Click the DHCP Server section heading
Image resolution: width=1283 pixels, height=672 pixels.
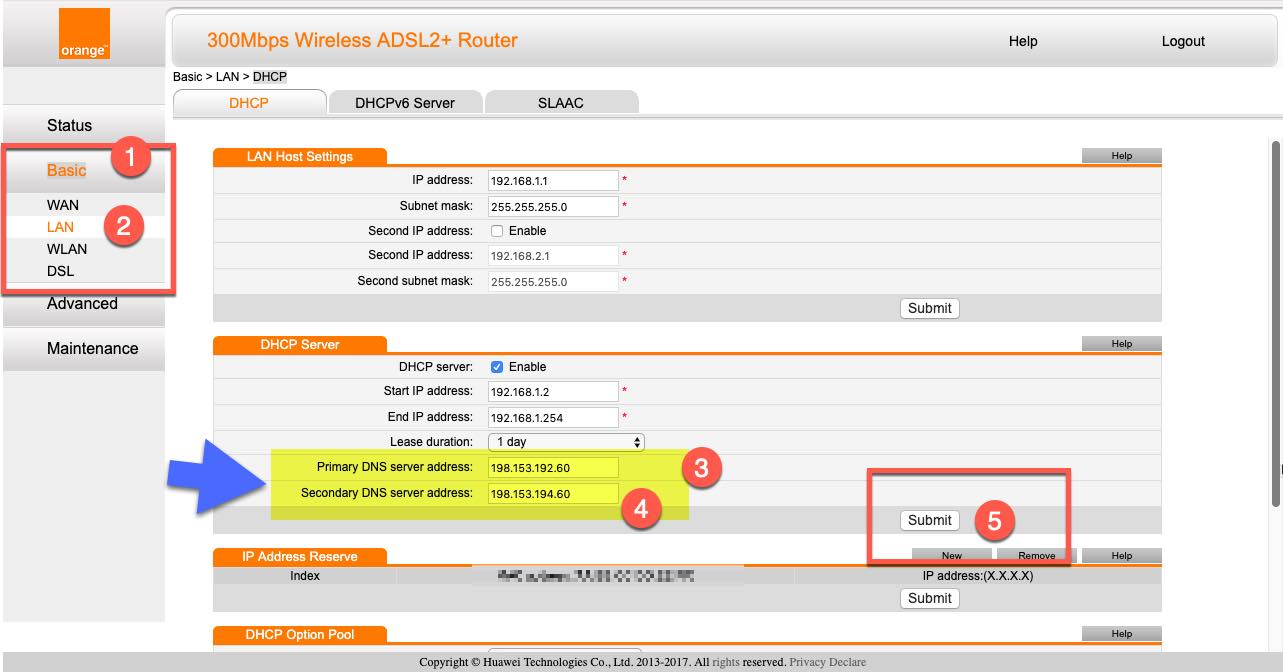[300, 344]
